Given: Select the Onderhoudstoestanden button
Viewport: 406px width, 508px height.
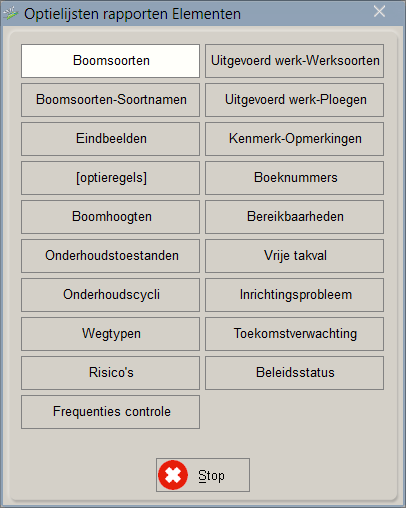Looking at the screenshot, I should 110,256.
